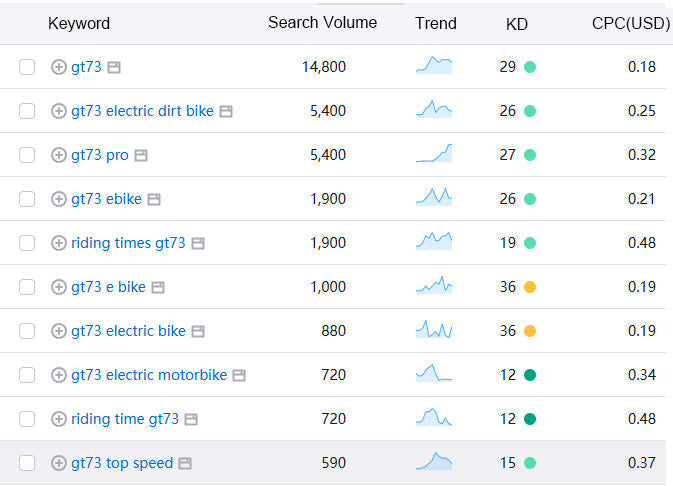Sort by Search Volume column header

click(x=322, y=22)
